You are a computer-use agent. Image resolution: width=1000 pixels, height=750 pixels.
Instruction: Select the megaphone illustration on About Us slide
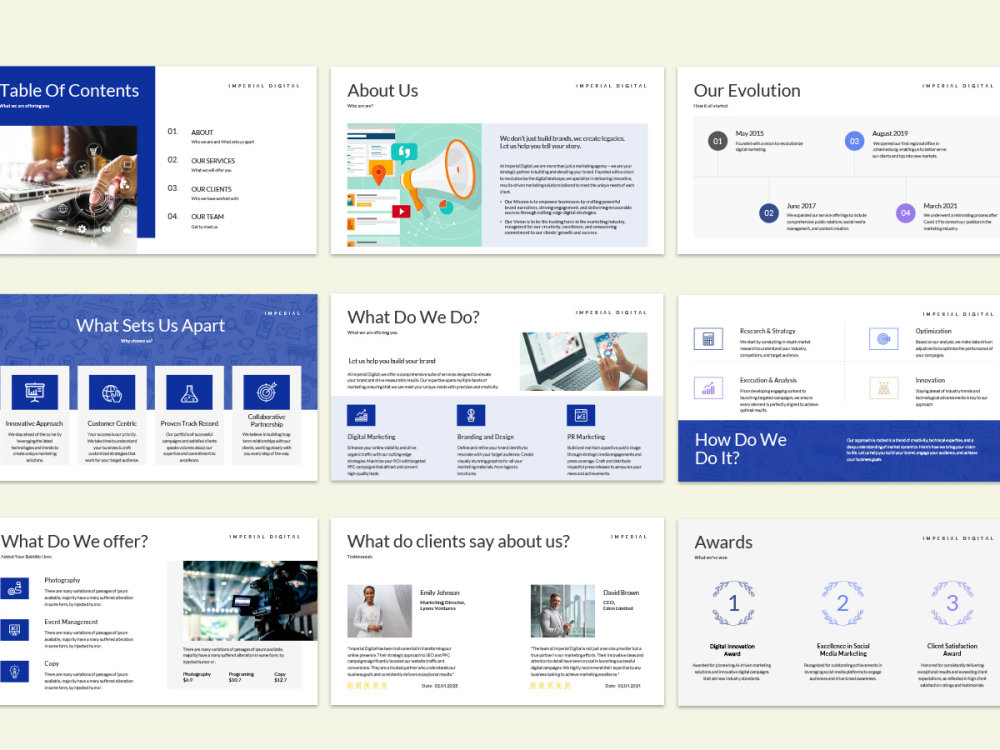point(415,185)
